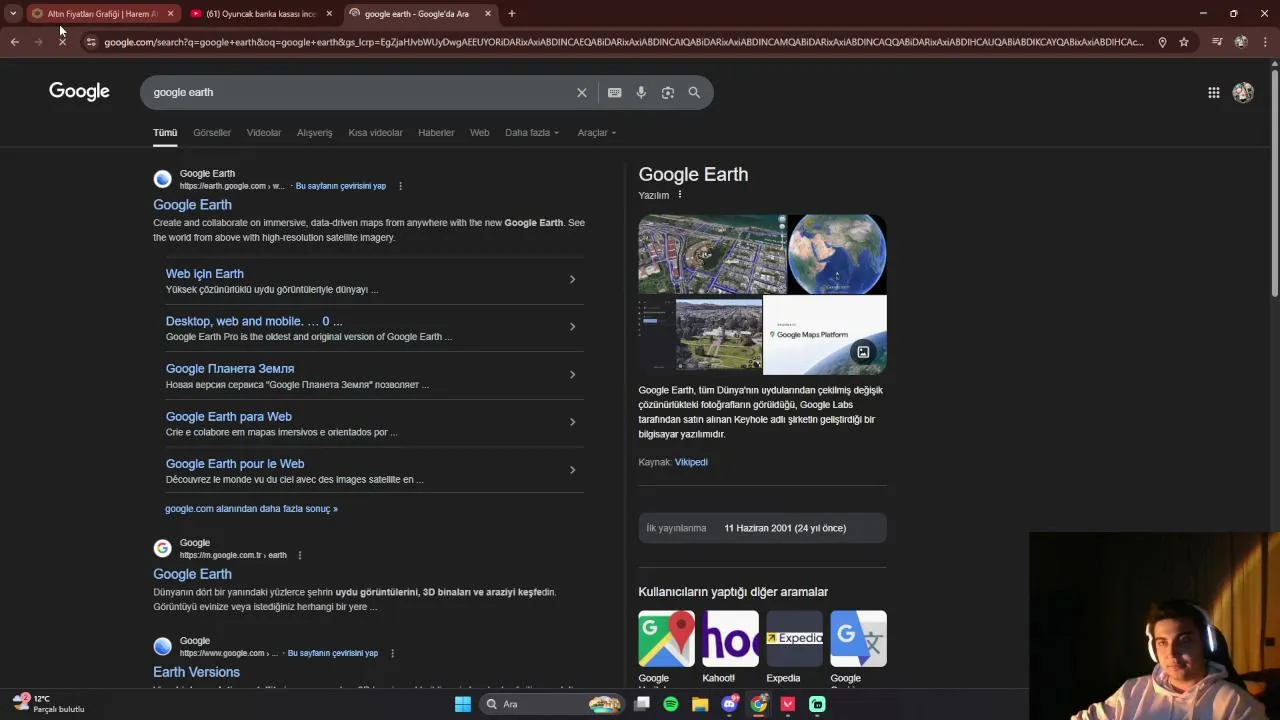This screenshot has width=1280, height=720.
Task: Close the 'google earth - Google'da Ara' tab
Action: 488,14
